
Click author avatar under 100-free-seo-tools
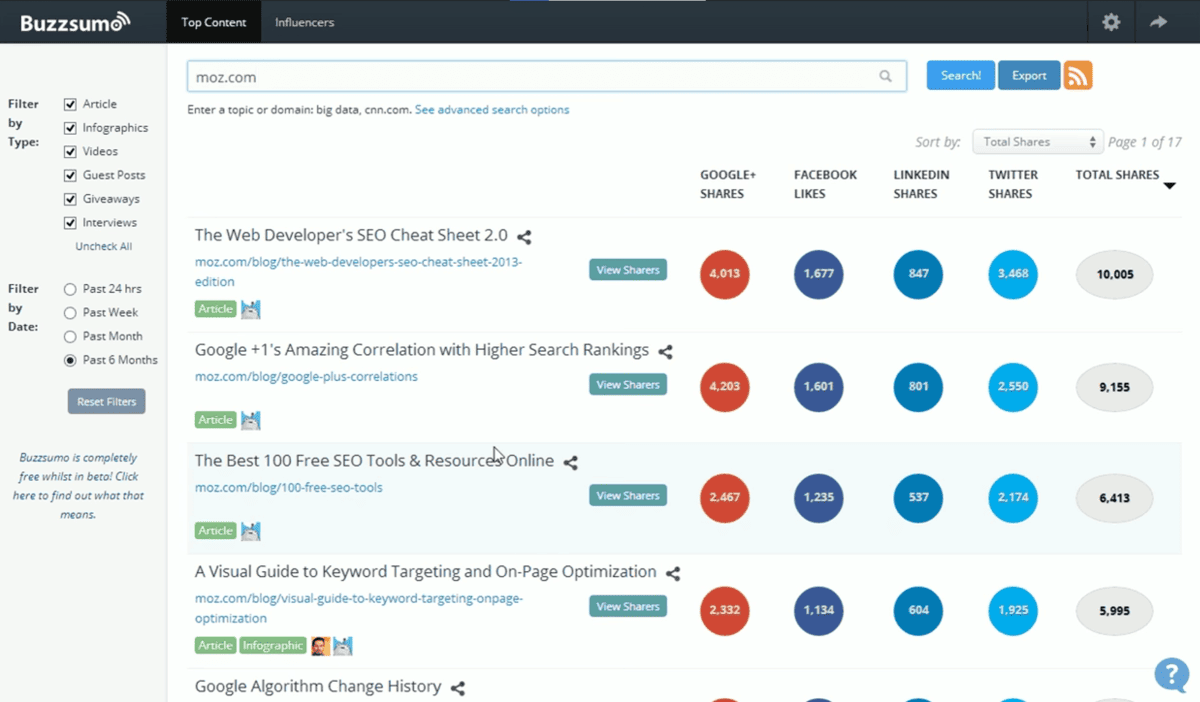point(251,531)
